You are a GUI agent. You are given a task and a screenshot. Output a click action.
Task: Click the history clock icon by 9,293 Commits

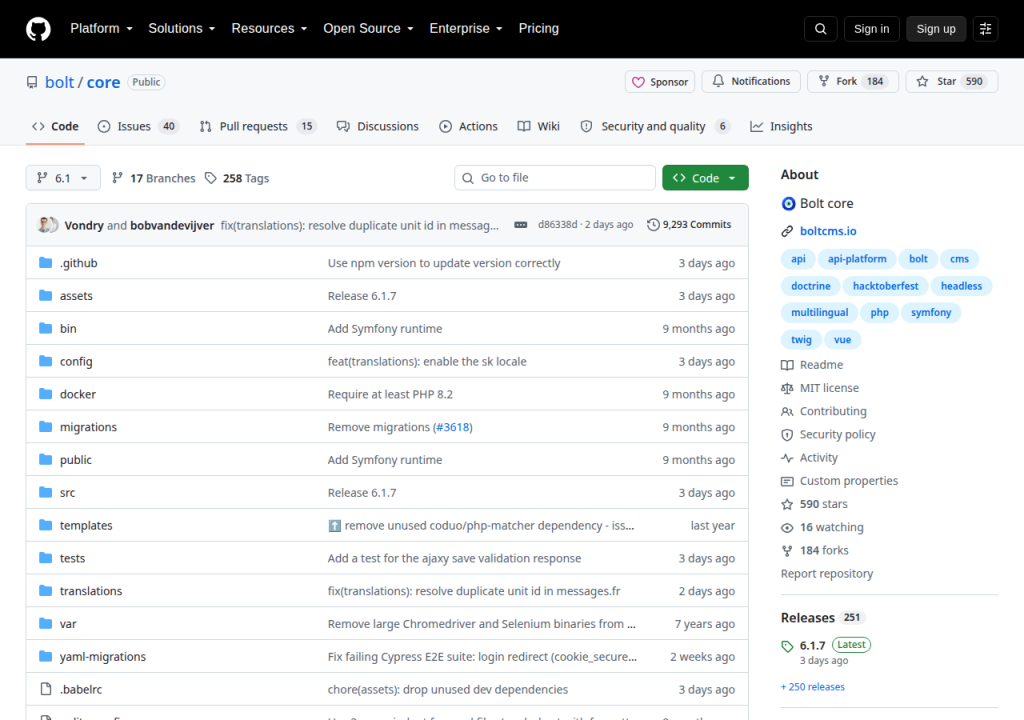[x=653, y=225]
